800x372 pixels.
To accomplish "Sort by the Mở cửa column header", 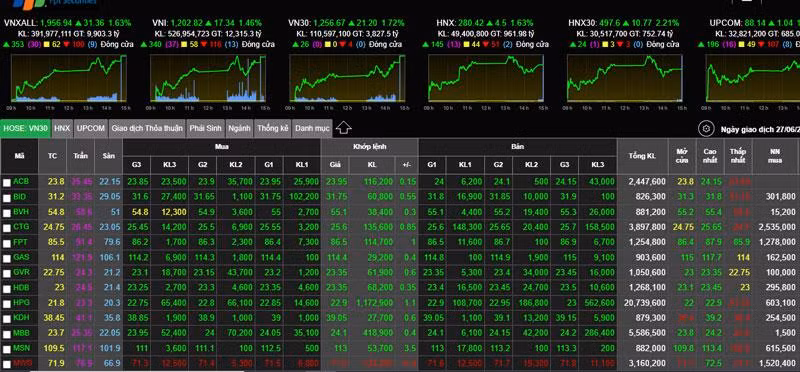I will coord(682,156).
